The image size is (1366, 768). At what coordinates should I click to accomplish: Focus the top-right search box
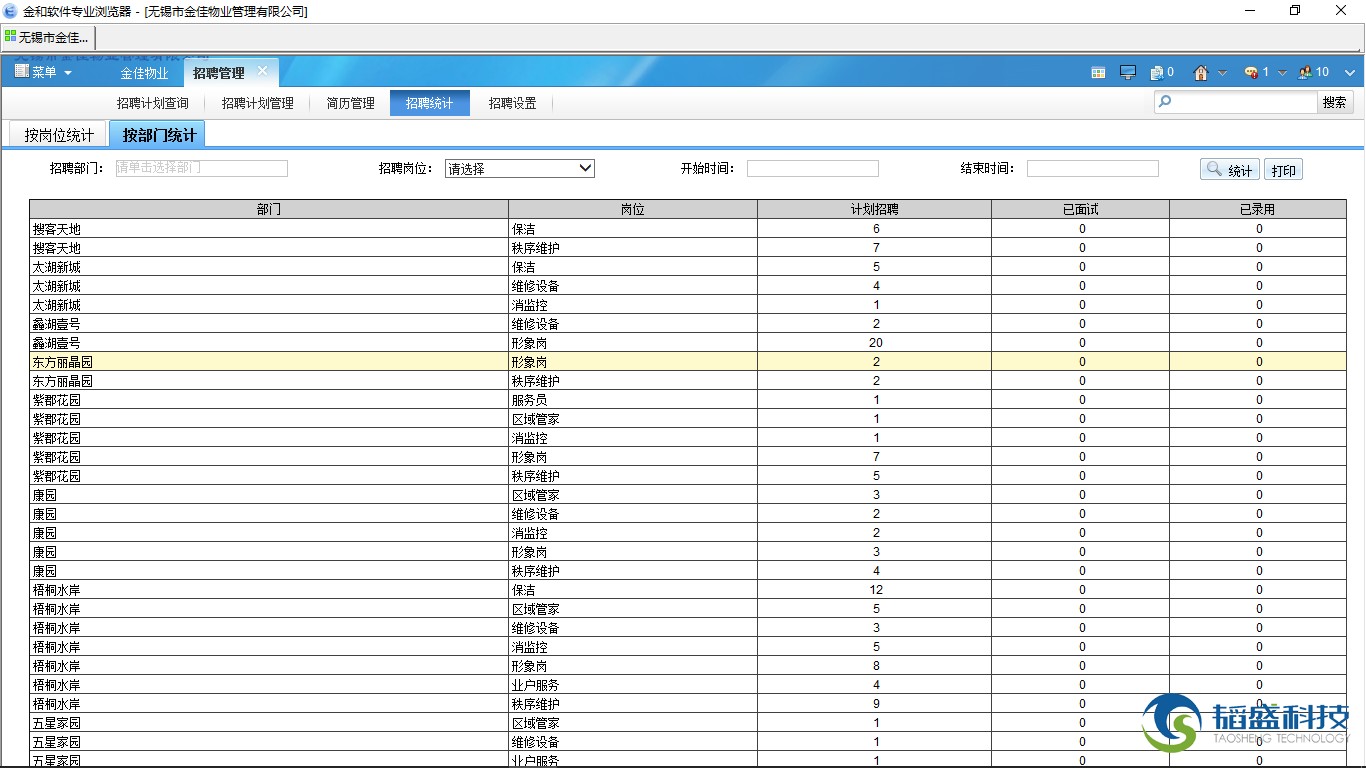point(1236,102)
